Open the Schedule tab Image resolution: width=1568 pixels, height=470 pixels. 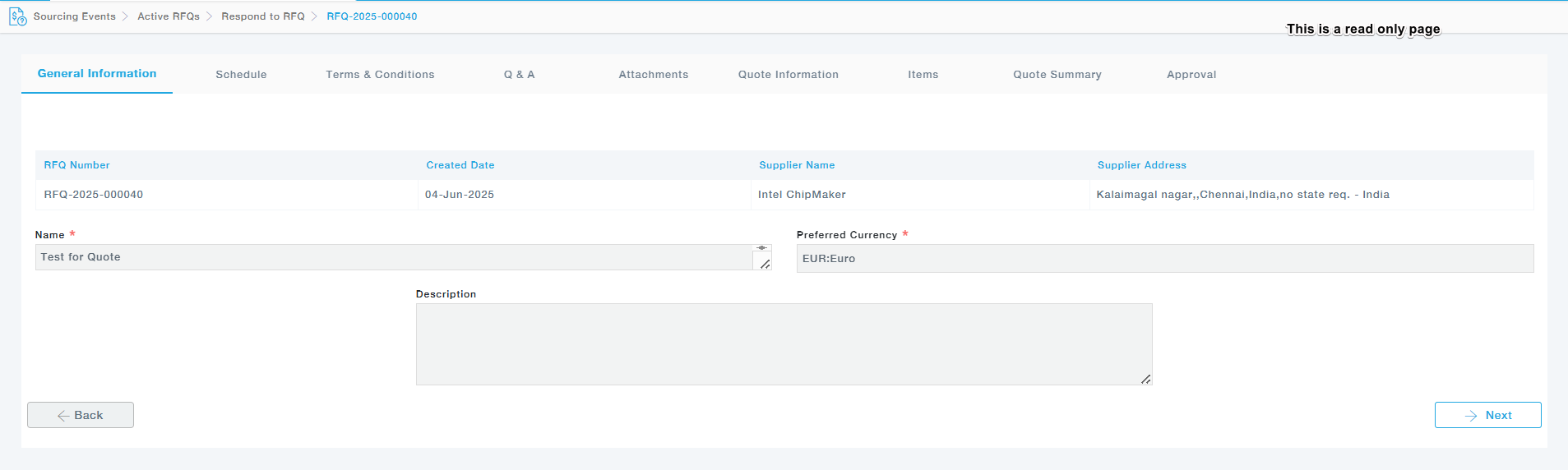point(241,75)
